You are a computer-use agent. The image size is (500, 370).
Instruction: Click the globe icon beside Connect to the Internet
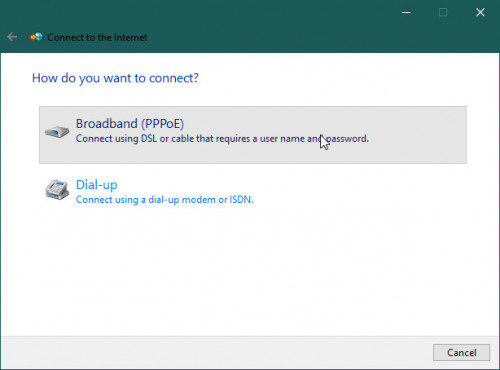36,37
